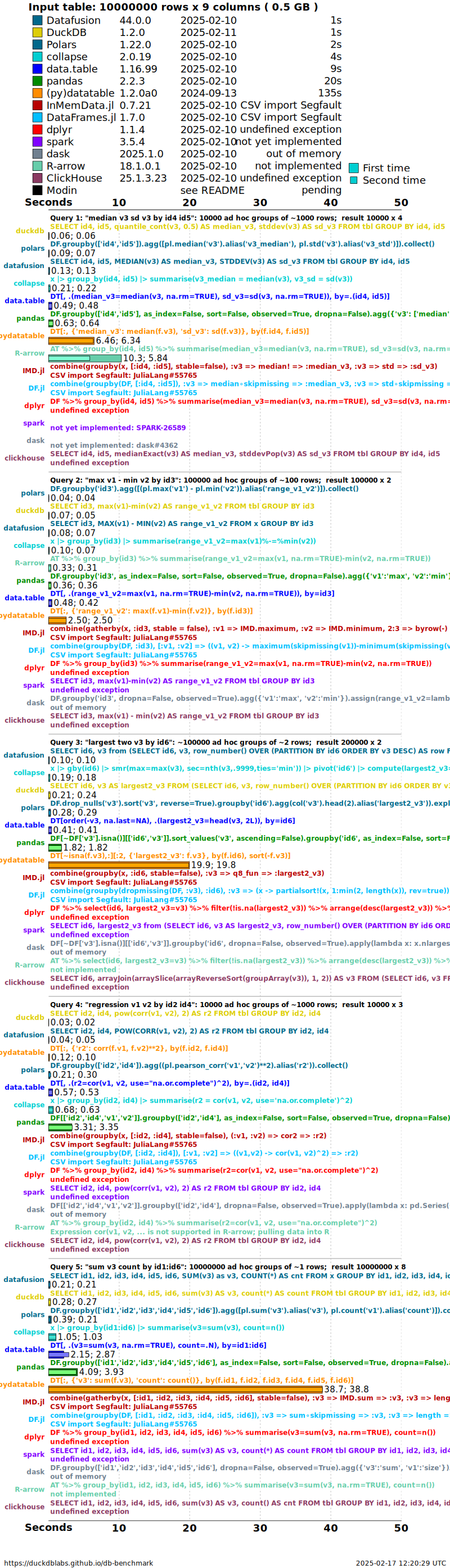The image size is (450, 1568).
Task: Select the InMemData.jl dark red swatch
Action: 37,105
